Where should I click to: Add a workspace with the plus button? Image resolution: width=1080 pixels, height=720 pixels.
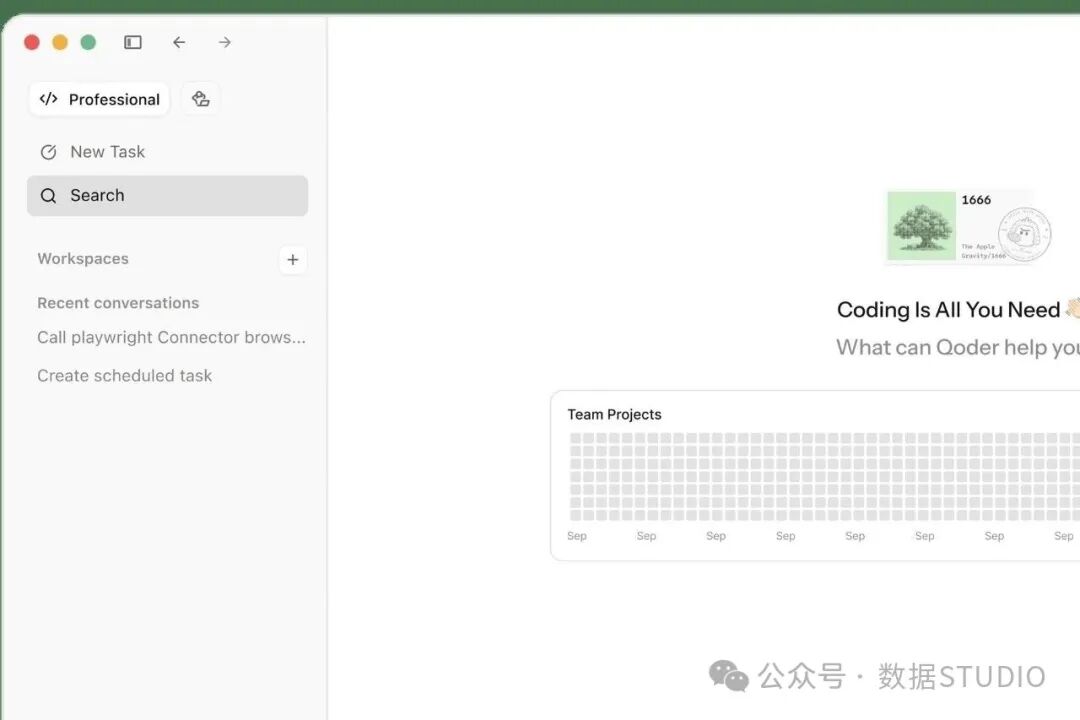[293, 259]
